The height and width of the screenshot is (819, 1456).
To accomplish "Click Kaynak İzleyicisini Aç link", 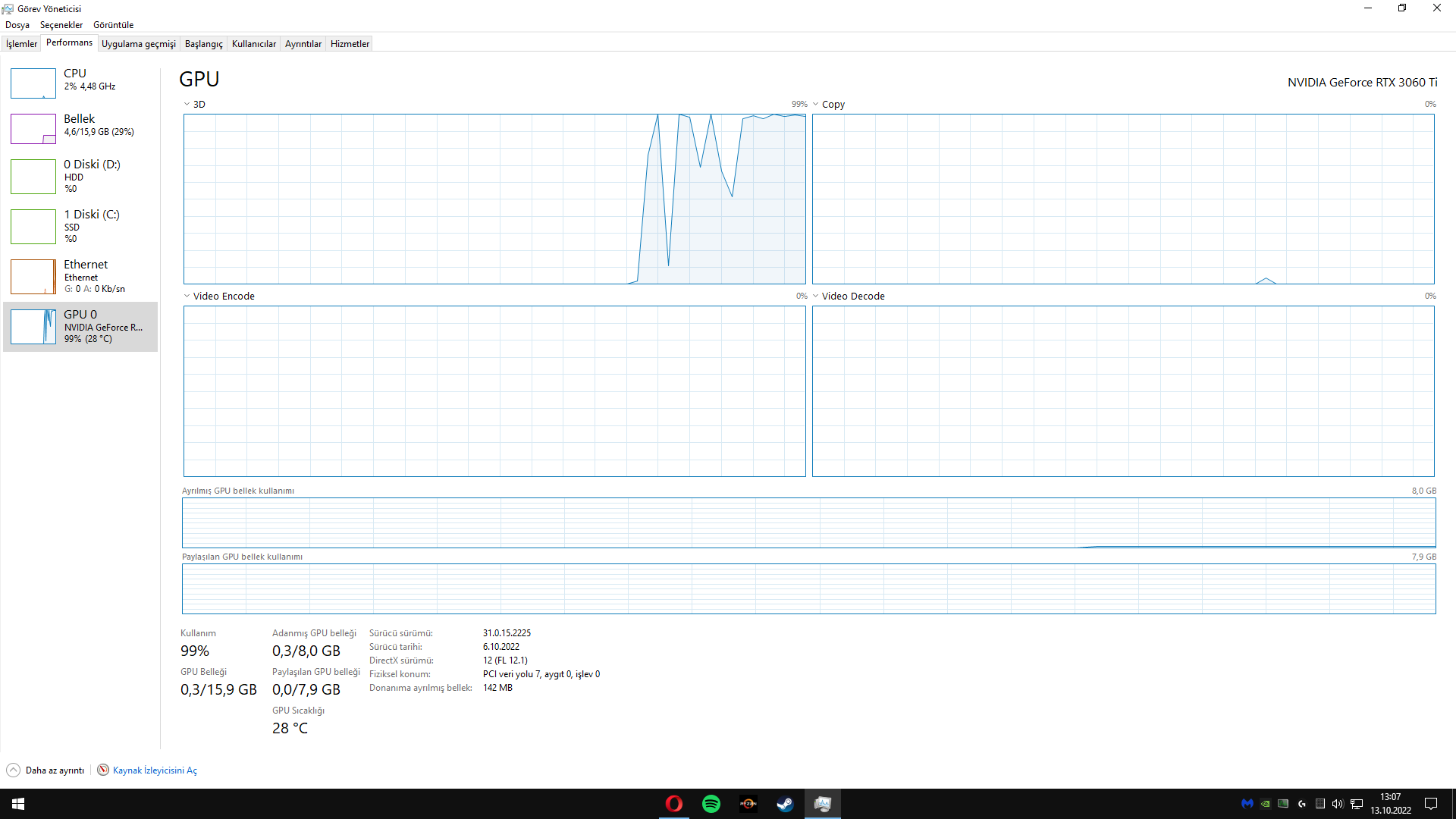I will [155, 770].
